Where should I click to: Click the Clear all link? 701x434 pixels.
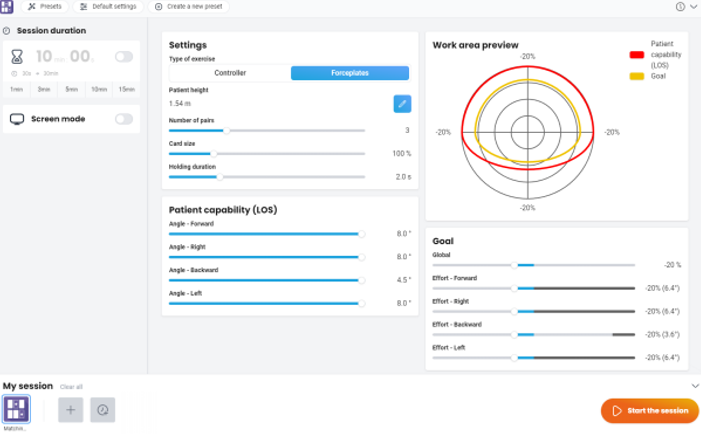(x=71, y=386)
